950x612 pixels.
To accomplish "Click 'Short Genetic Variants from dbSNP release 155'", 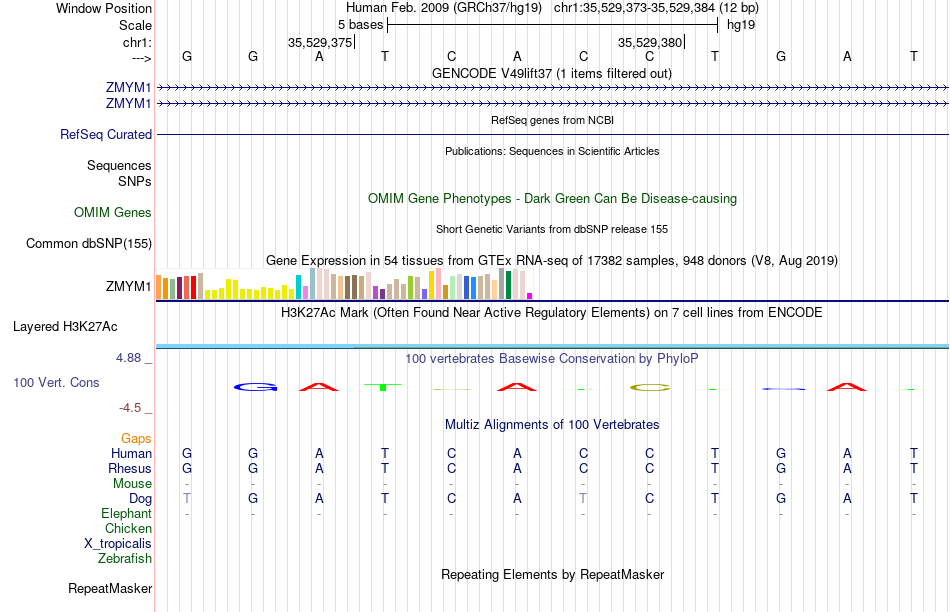I will (552, 229).
